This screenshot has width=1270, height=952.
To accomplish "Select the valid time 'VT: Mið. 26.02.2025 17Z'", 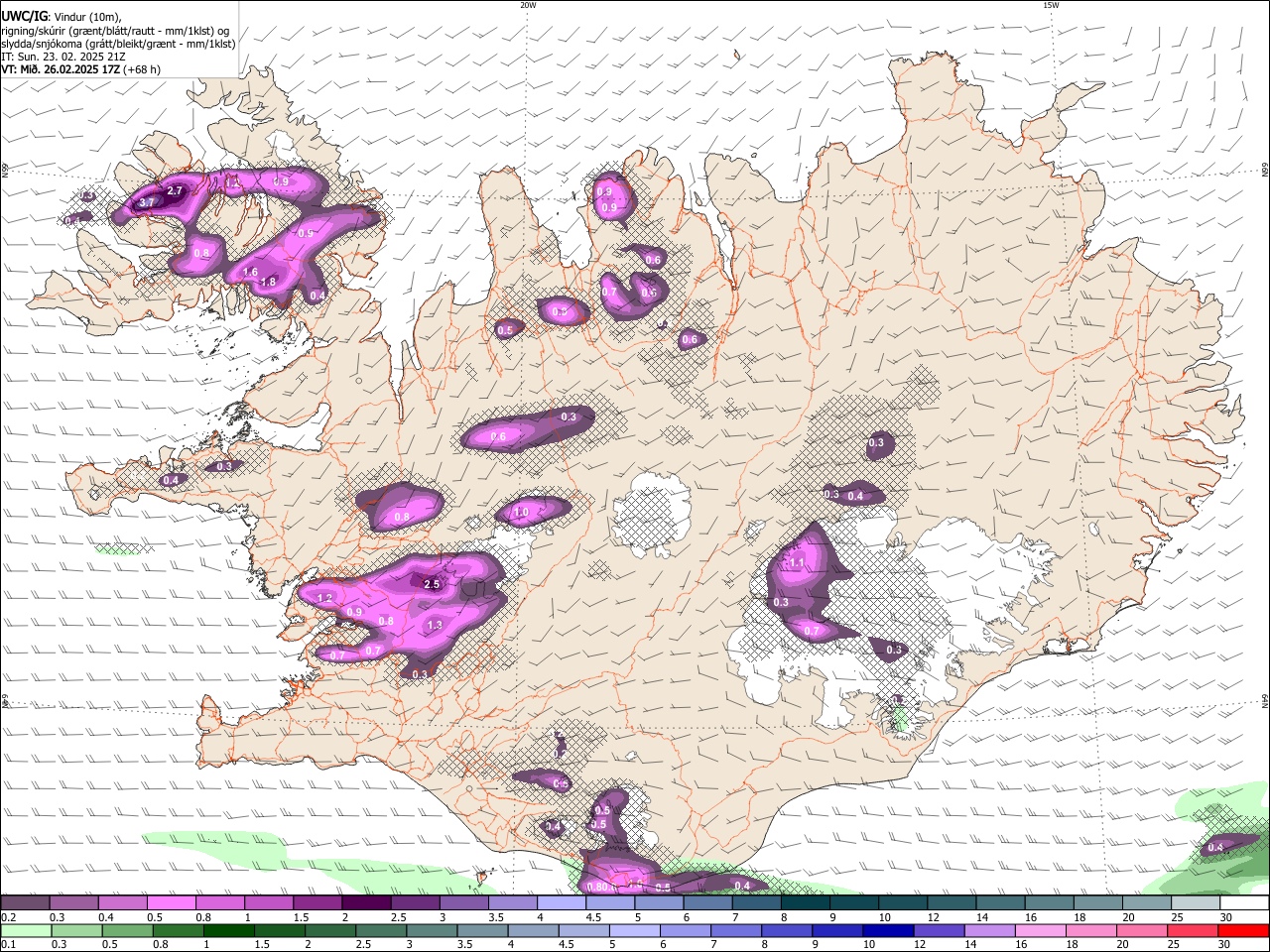I will coord(62,69).
